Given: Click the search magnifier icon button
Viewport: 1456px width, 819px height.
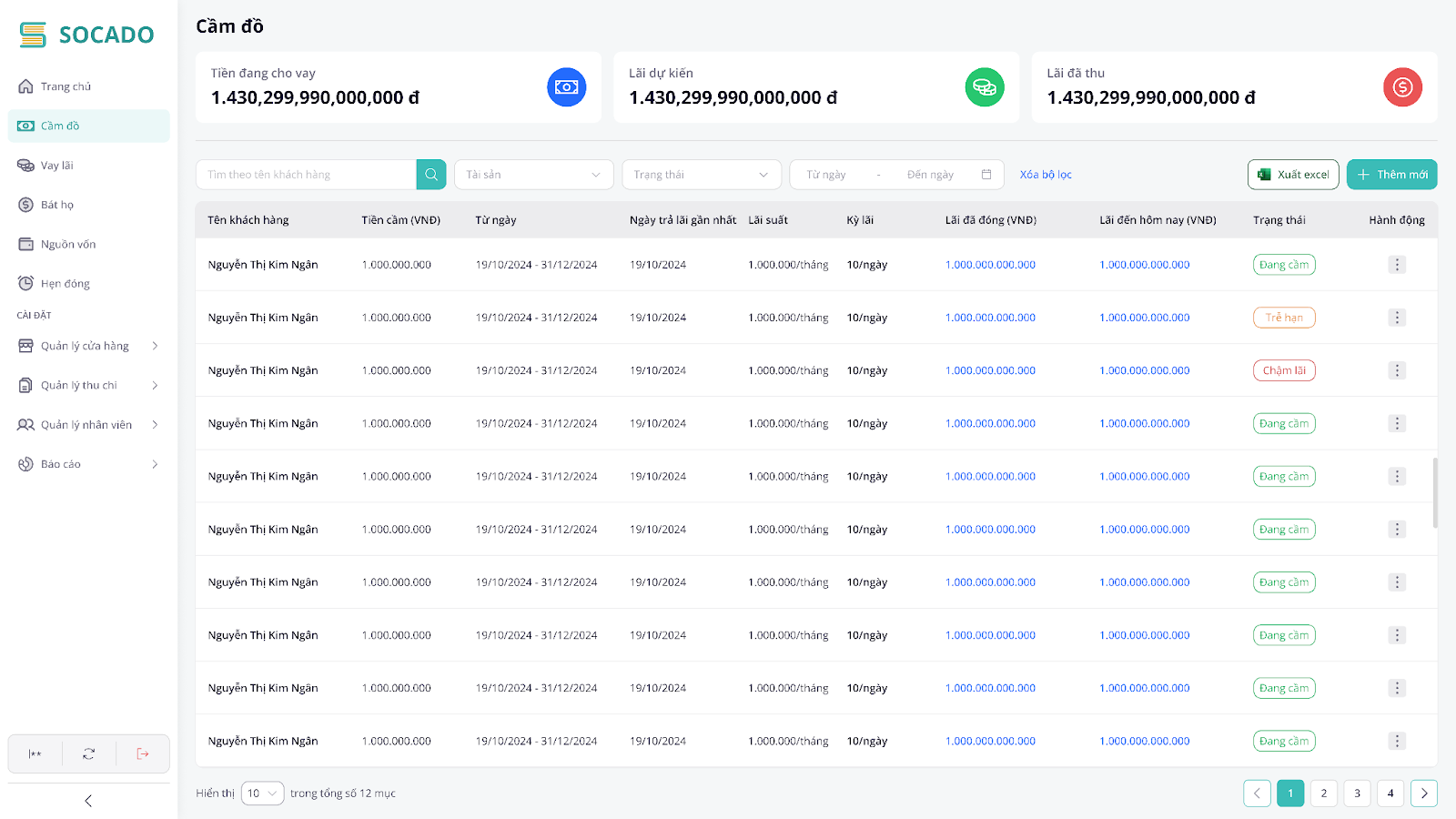Looking at the screenshot, I should 431,175.
